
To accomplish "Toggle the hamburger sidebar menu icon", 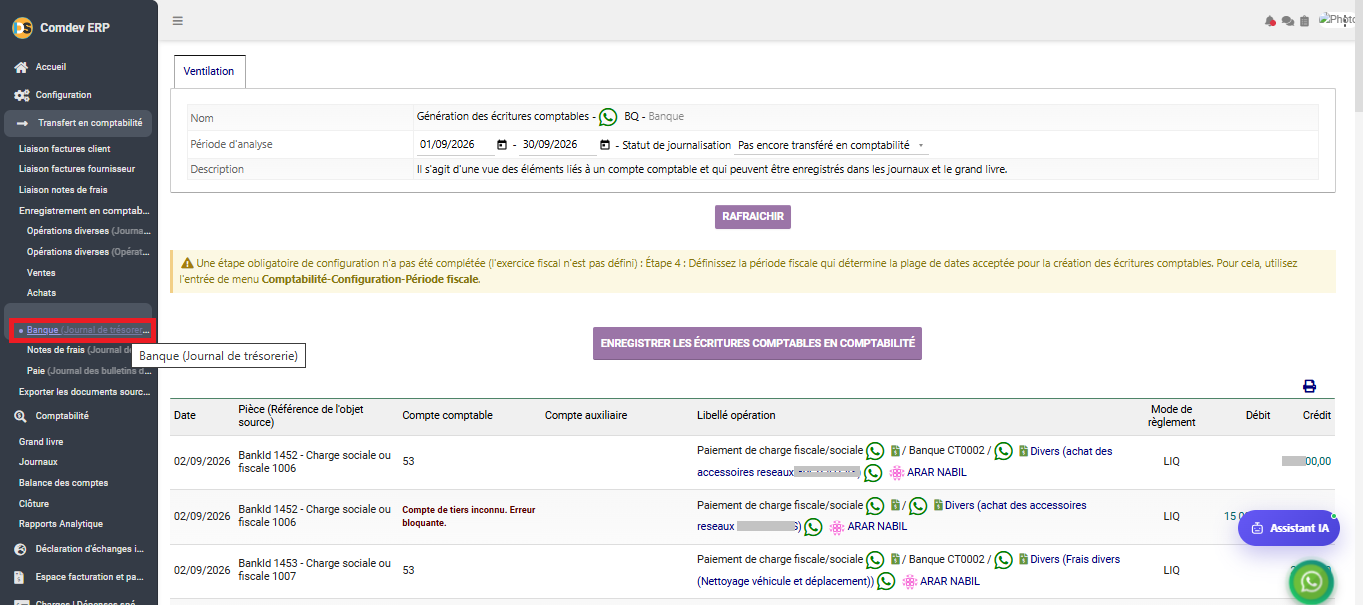I will point(178,21).
